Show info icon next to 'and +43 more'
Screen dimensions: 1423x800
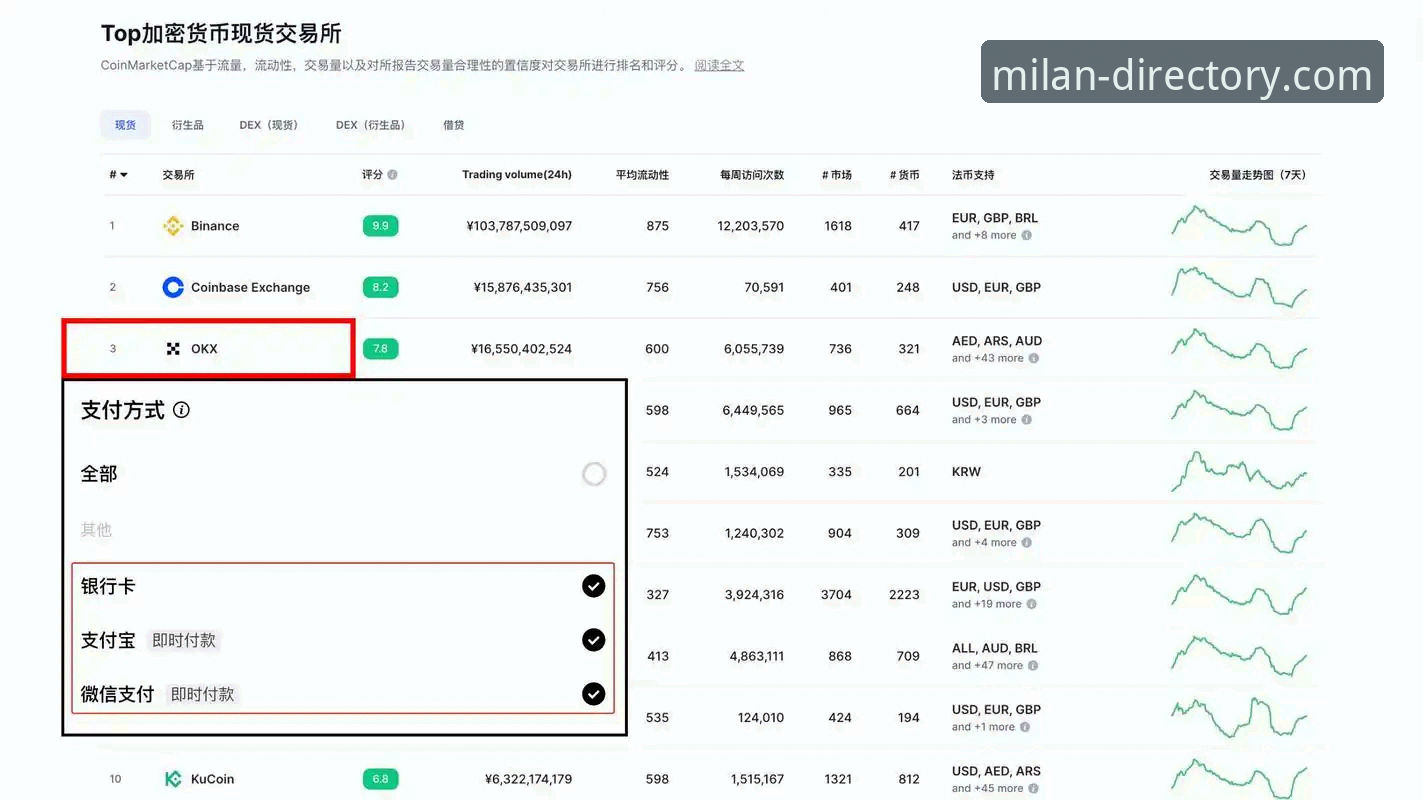[1033, 359]
